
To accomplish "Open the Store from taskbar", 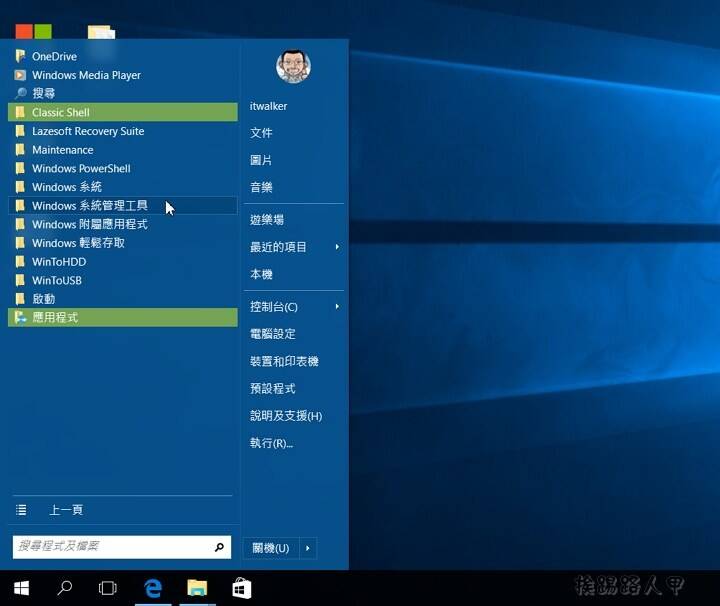I will pos(242,588).
